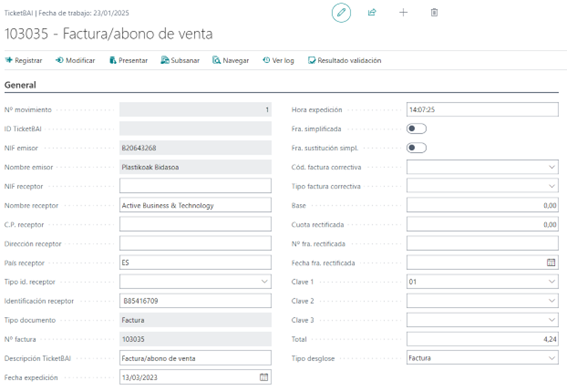Toggle the Fra. simplificada switch
The height and width of the screenshot is (391, 567).
(417, 129)
